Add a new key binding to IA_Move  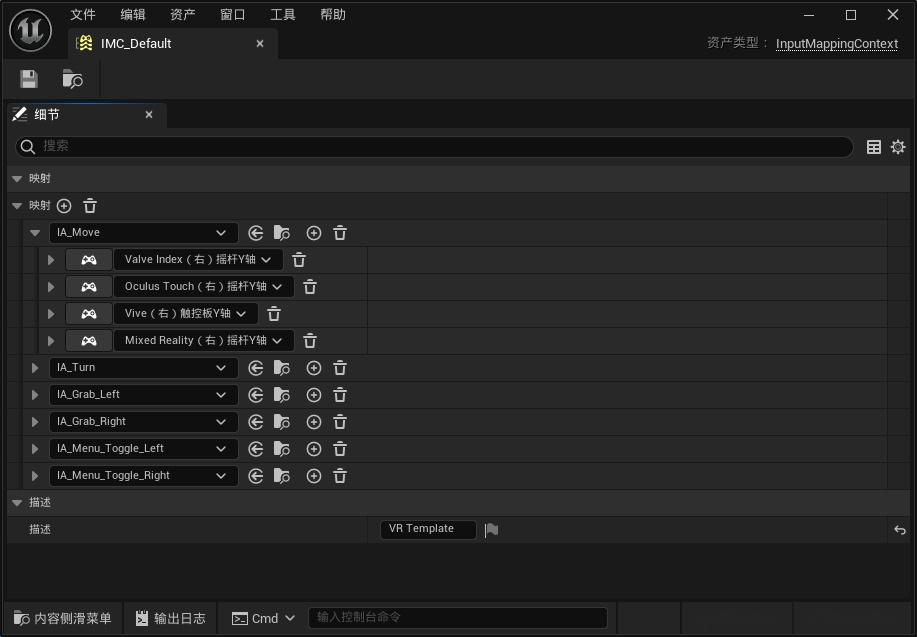pyautogui.click(x=313, y=232)
